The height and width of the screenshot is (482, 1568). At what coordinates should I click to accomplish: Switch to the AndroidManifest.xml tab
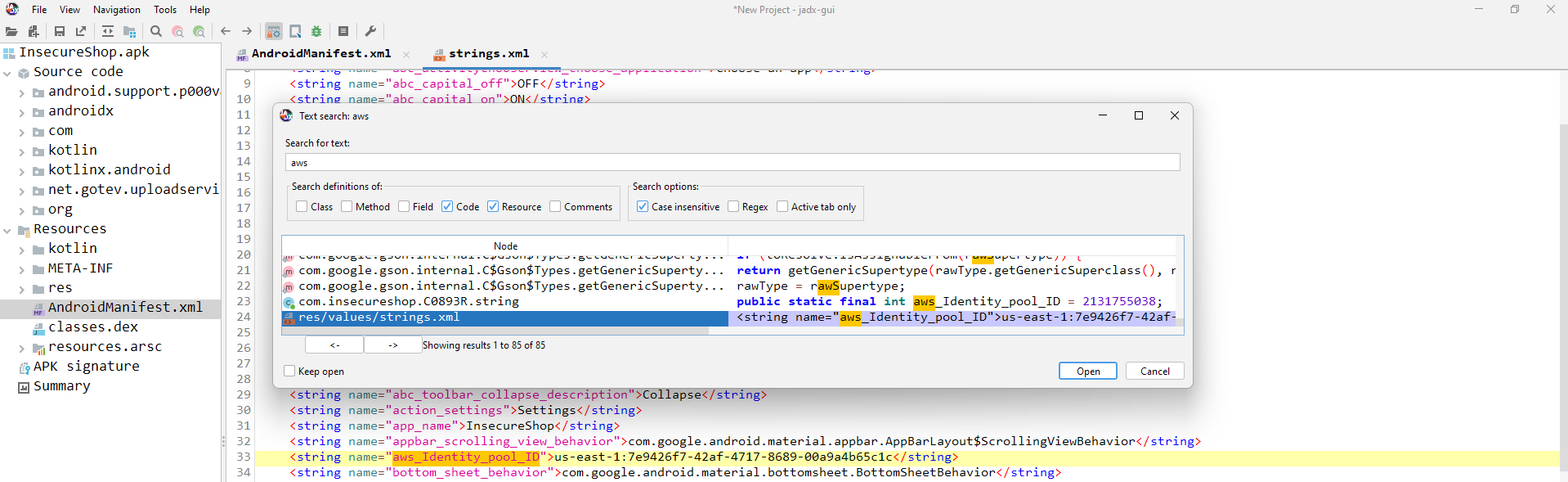(320, 54)
